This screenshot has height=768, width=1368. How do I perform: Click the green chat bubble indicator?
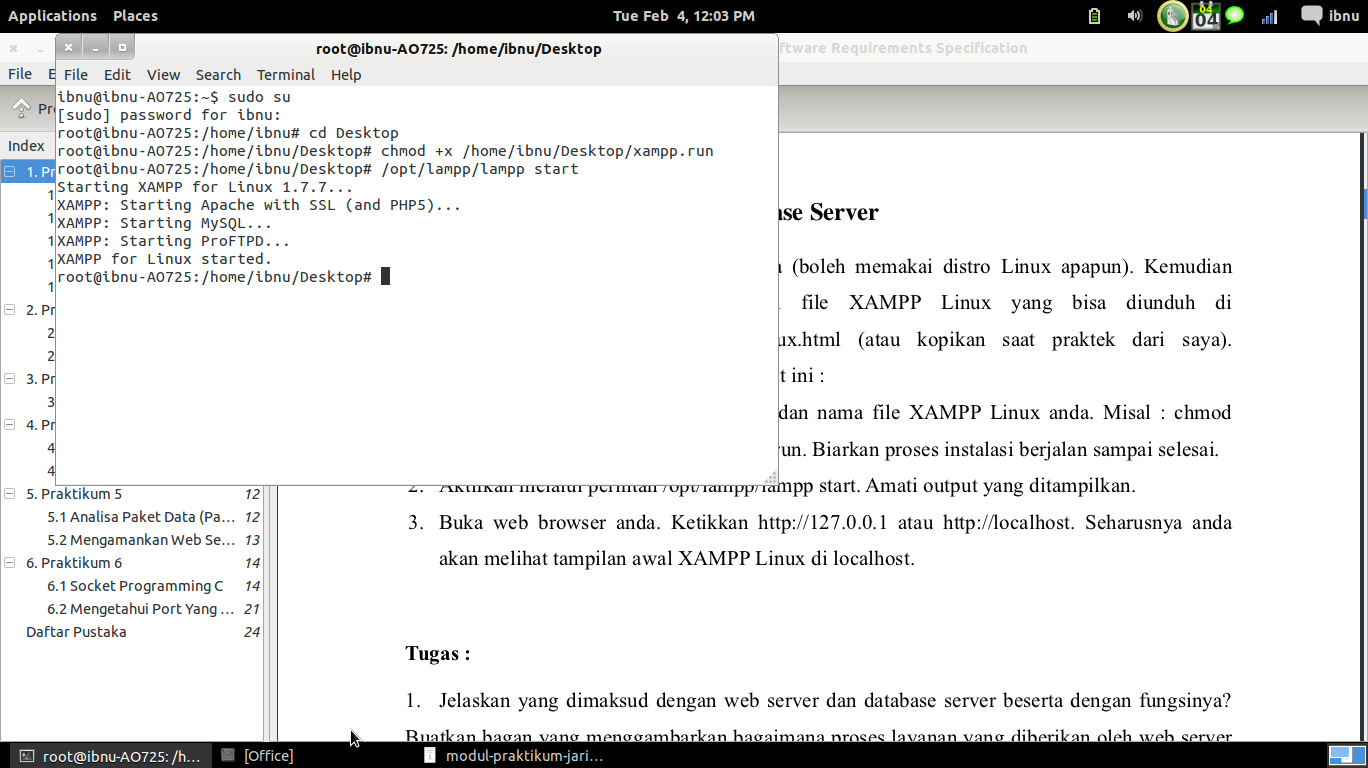1235,15
